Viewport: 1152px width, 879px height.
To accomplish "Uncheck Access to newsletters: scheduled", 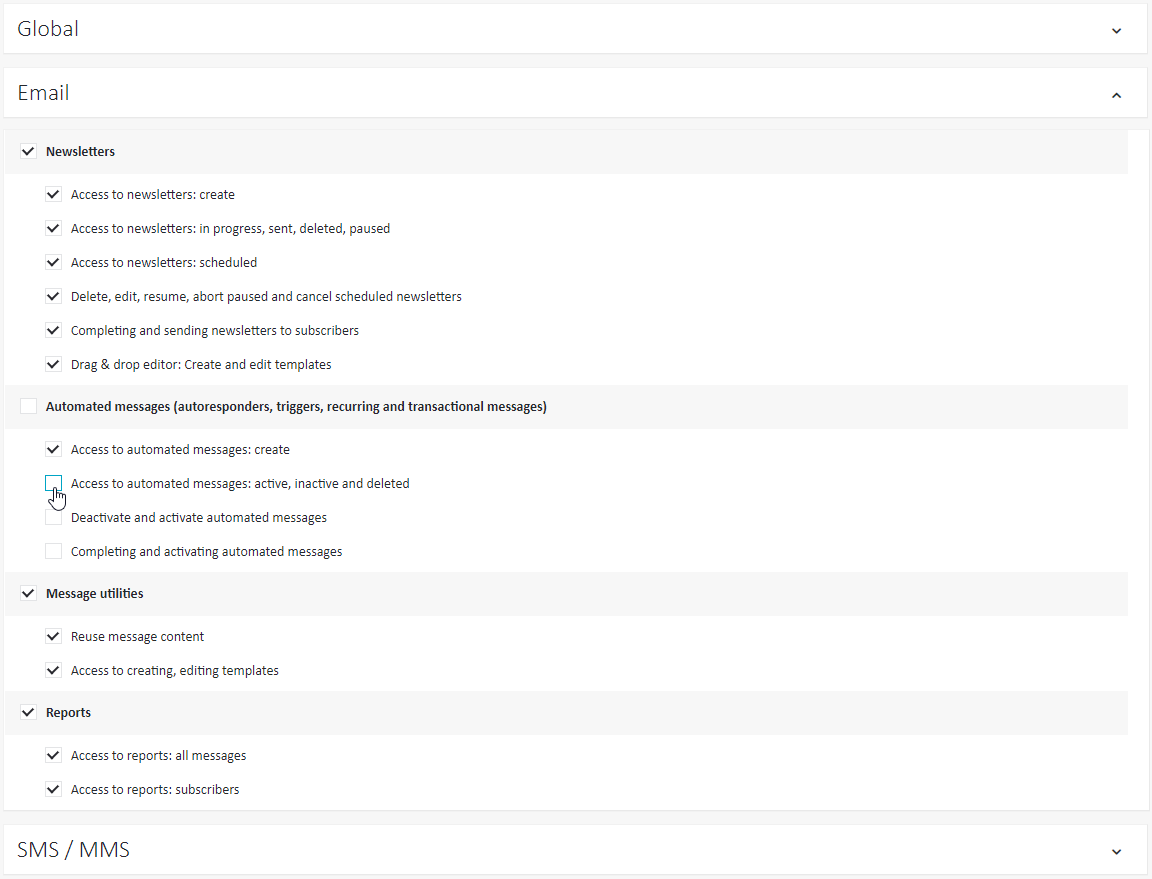I will pyautogui.click(x=54, y=262).
